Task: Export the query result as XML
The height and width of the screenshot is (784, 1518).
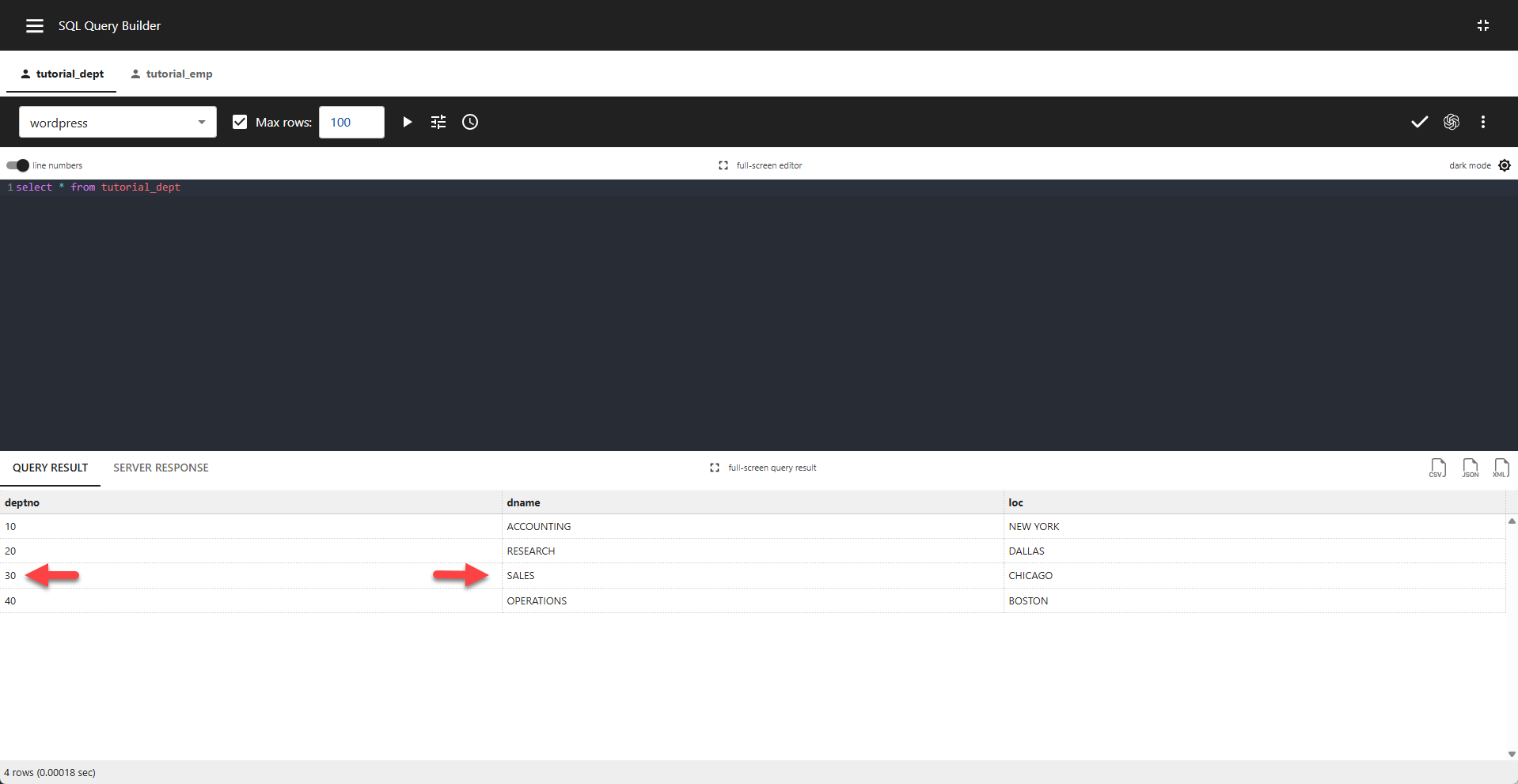Action: [x=1501, y=468]
